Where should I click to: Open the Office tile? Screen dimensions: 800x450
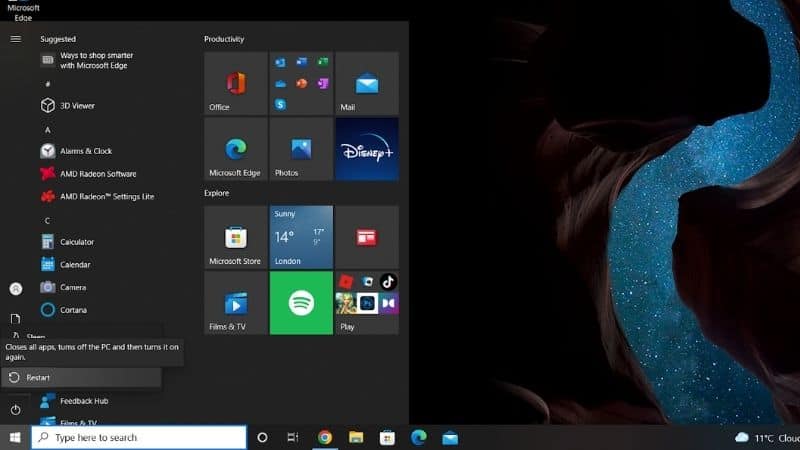tap(236, 83)
